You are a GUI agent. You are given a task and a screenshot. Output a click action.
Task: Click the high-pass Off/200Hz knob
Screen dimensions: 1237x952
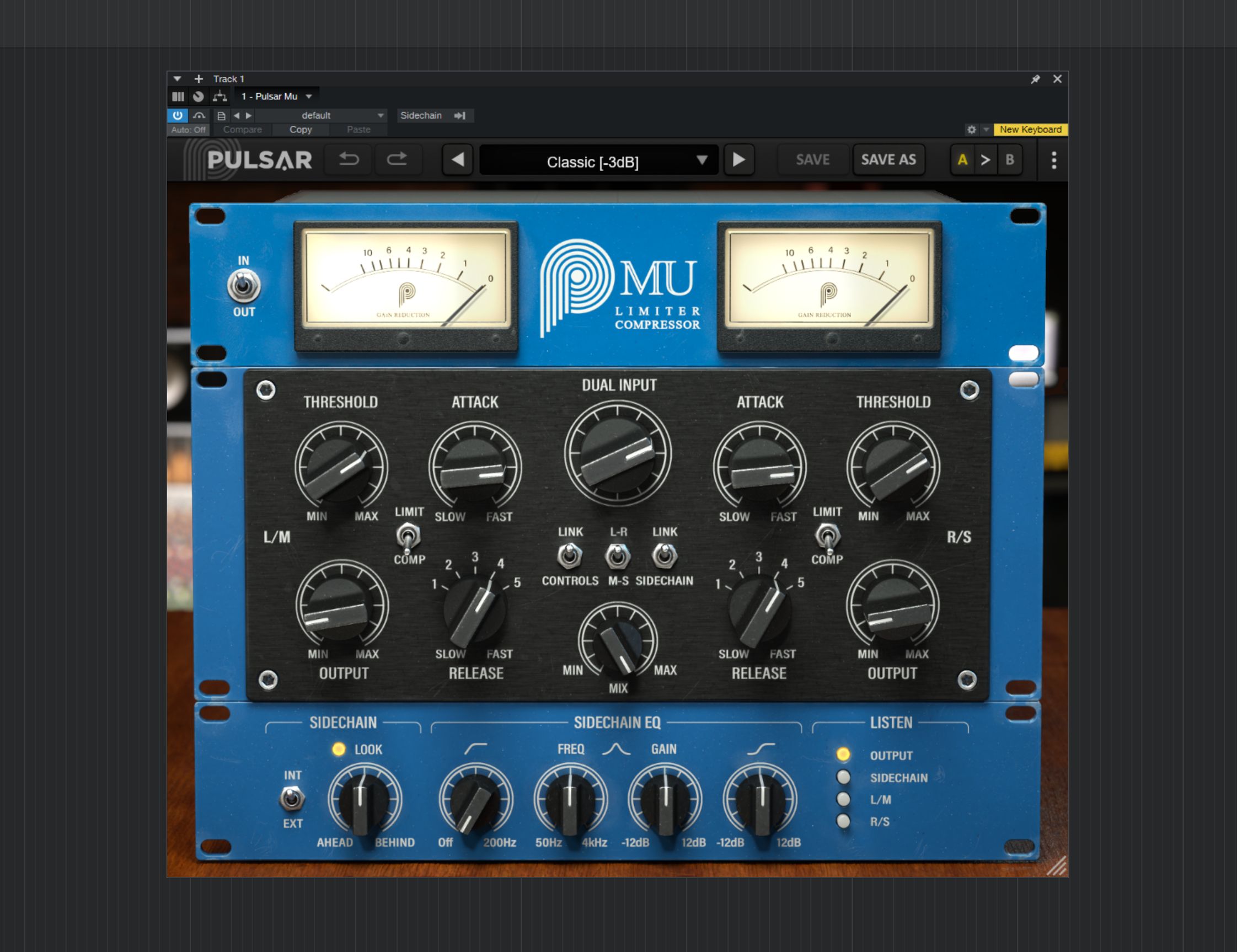(476, 800)
